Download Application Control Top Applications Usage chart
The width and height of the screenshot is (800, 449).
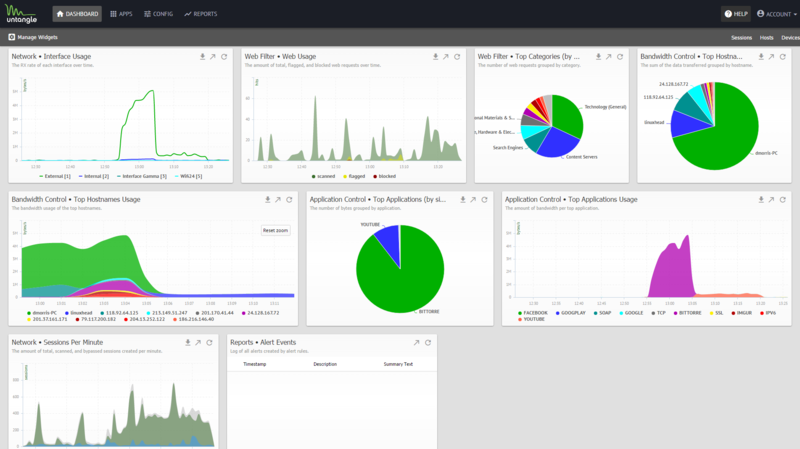(x=761, y=200)
